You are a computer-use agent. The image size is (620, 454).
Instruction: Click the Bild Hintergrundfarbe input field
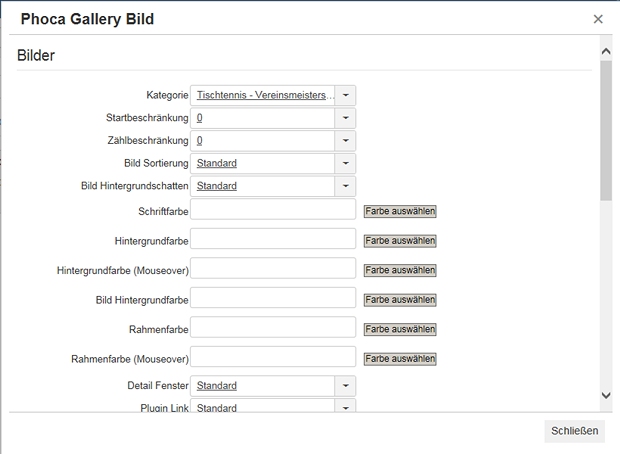[273, 298]
